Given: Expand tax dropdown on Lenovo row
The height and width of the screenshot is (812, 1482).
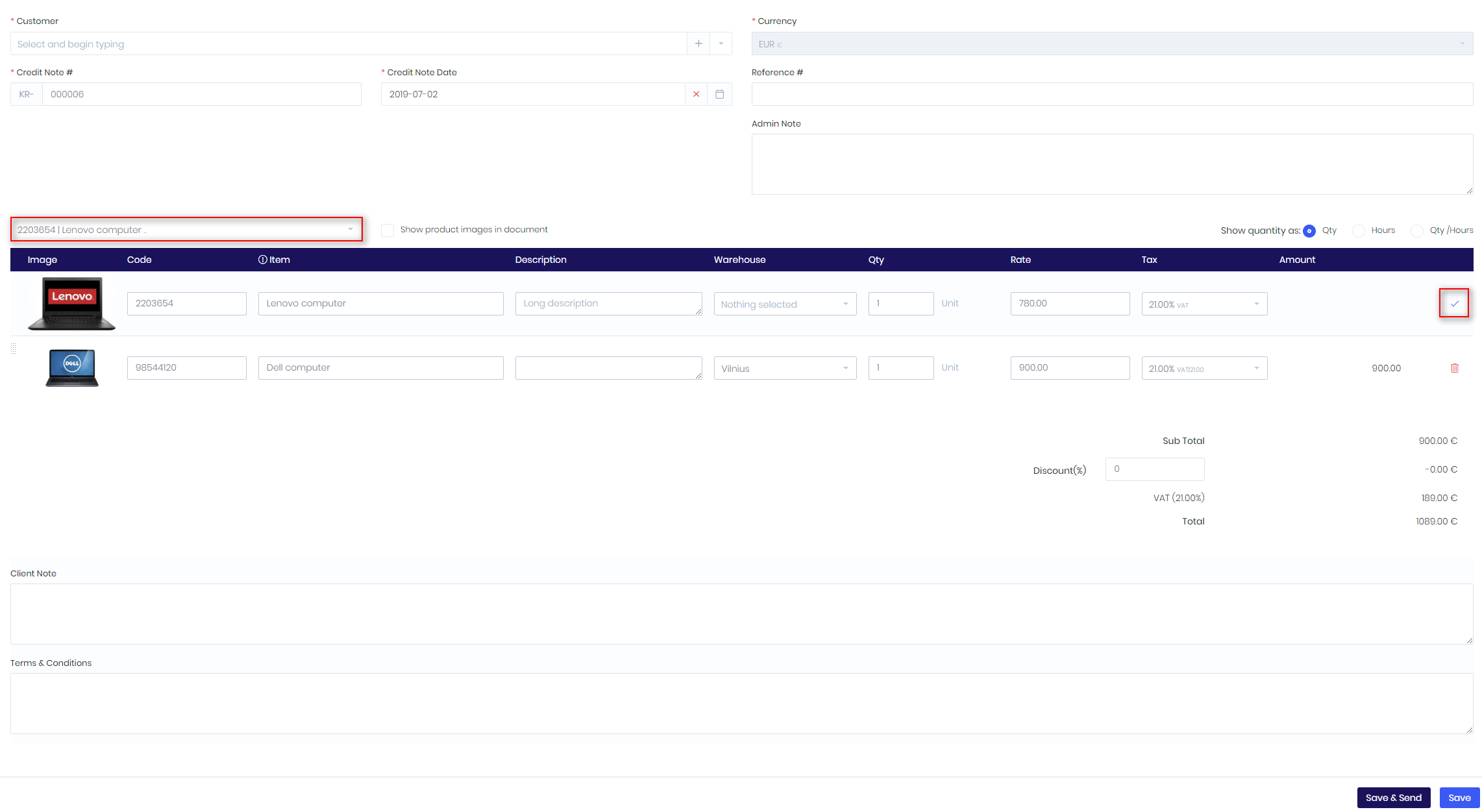Looking at the screenshot, I should [x=1204, y=304].
